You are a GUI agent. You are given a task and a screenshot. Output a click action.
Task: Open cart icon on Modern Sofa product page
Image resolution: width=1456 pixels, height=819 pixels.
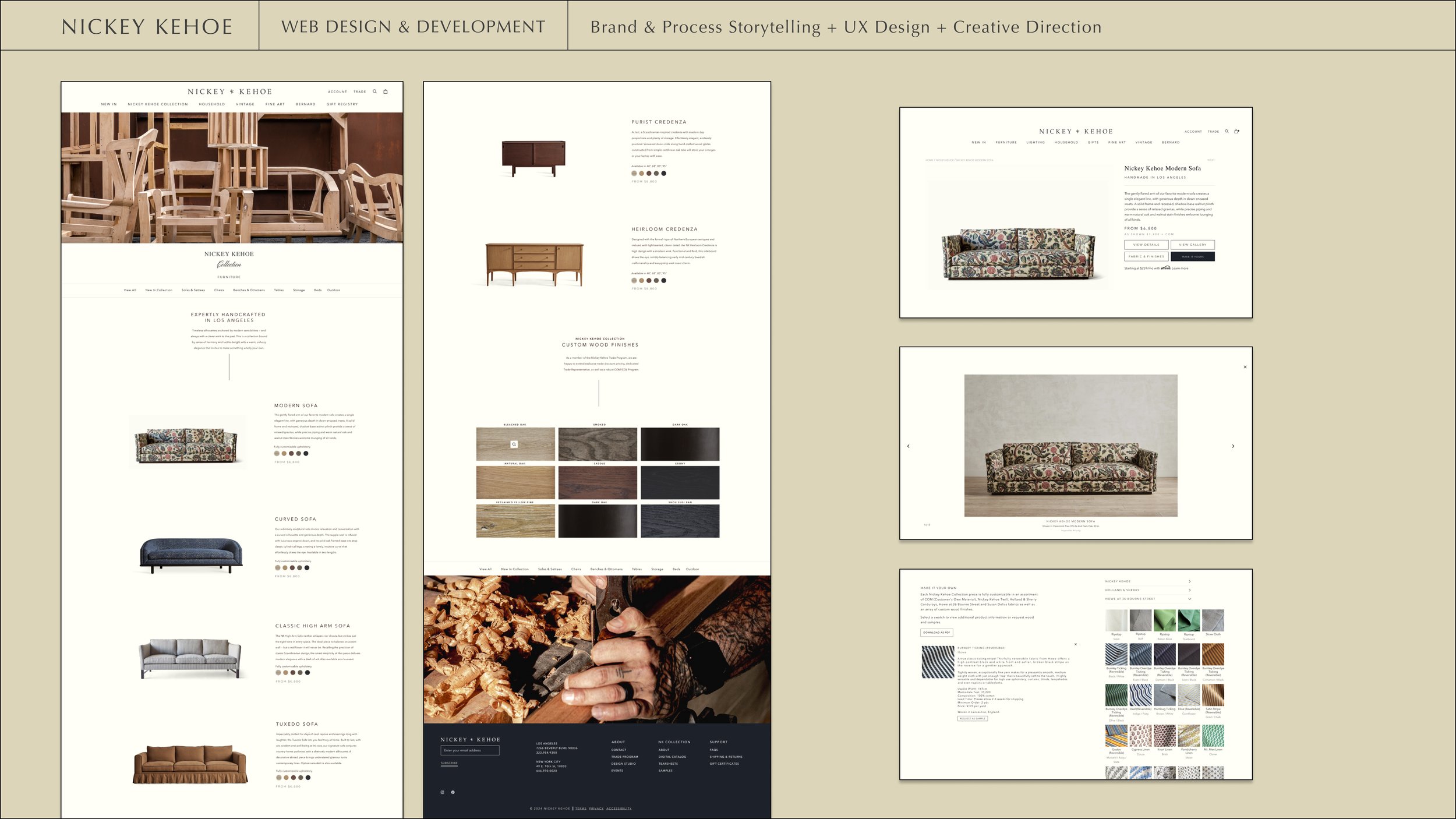click(x=1236, y=131)
